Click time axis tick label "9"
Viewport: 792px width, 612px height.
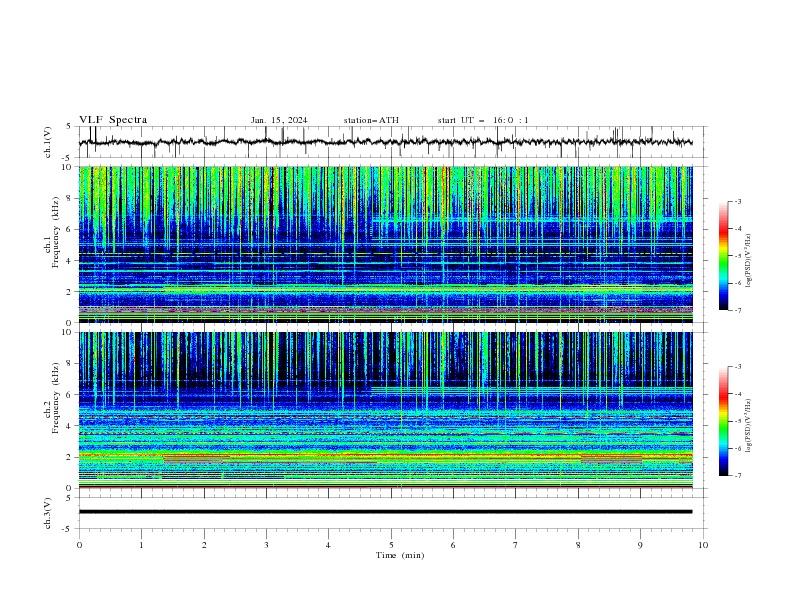coord(640,545)
